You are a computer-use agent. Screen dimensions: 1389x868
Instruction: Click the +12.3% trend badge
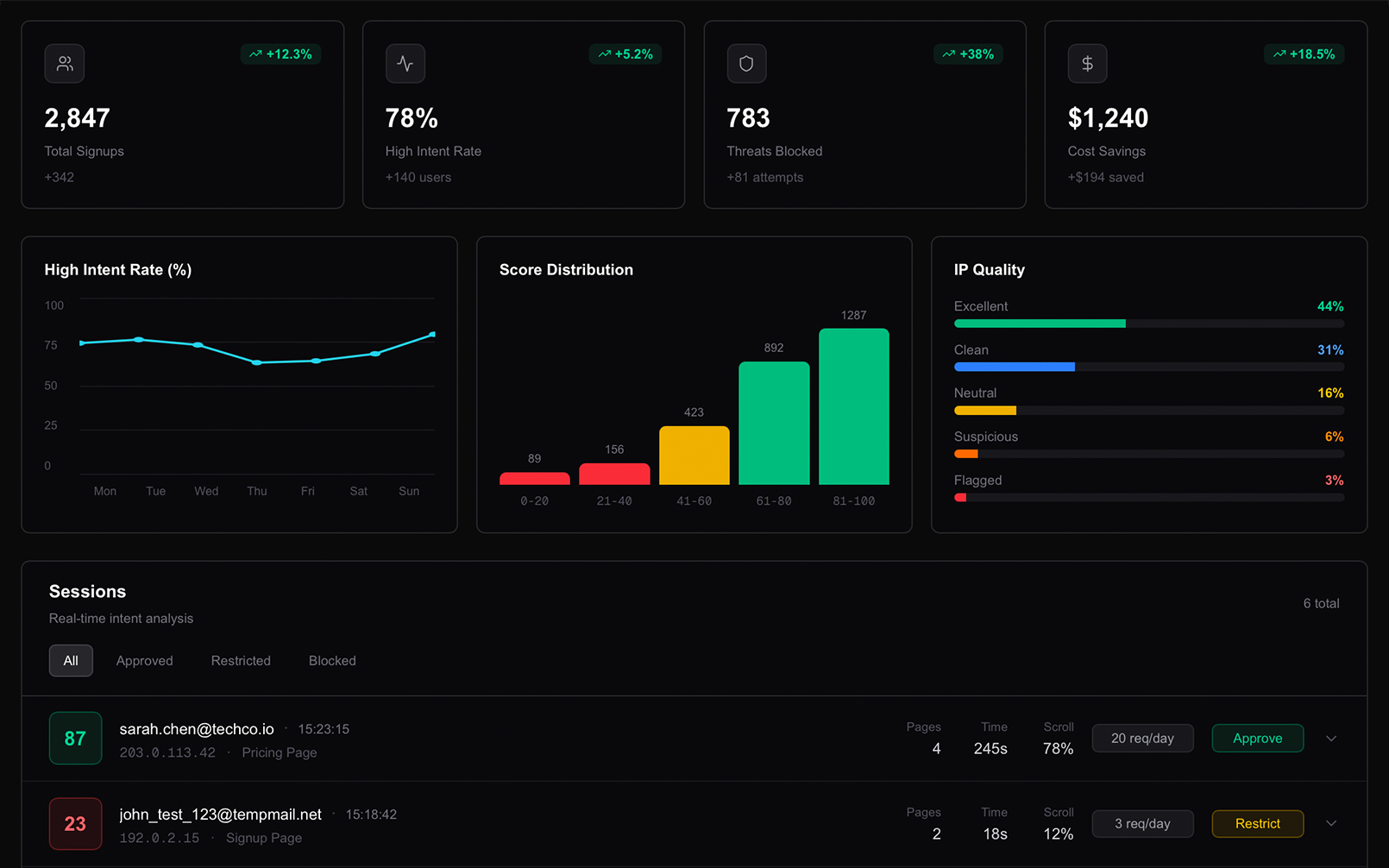pos(280,53)
